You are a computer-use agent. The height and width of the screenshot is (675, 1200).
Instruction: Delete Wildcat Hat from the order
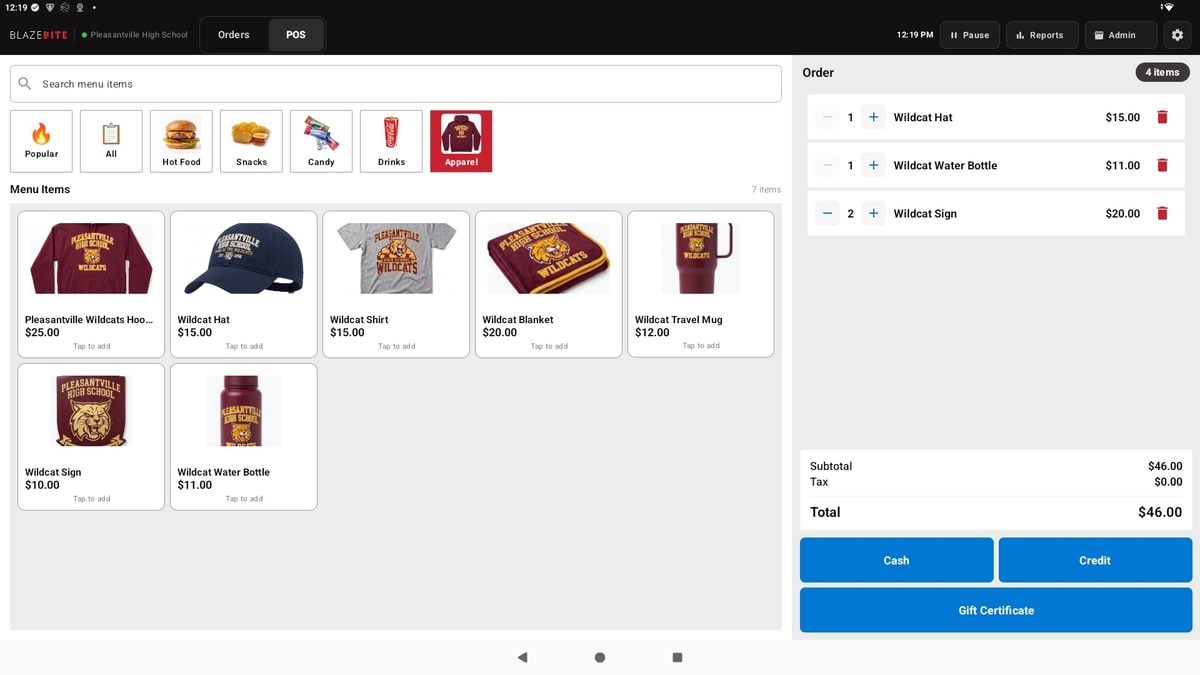click(x=1162, y=117)
